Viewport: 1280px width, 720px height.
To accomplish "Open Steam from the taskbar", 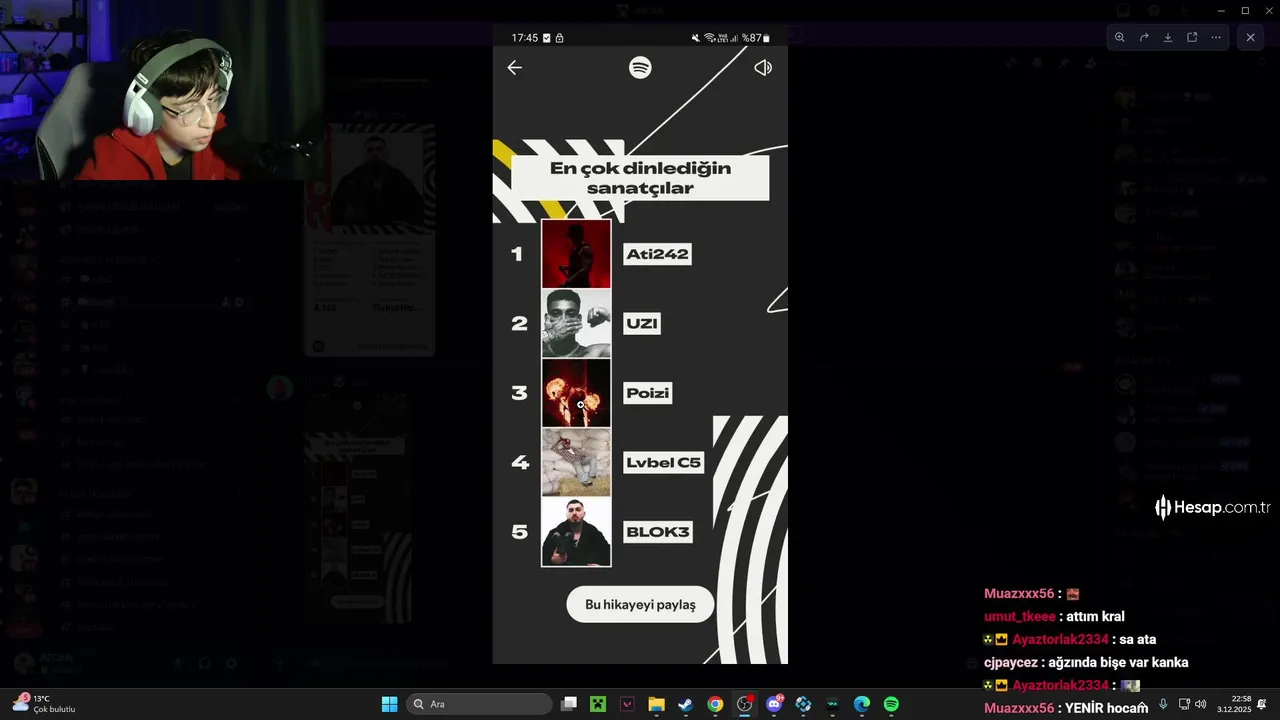I will tap(685, 704).
